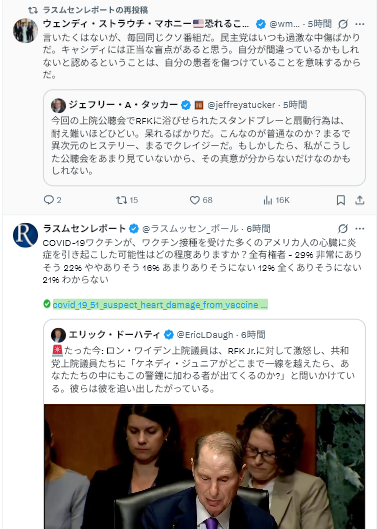The image size is (377, 529).
Task: View analytics showing 16K views
Action: (x=276, y=200)
